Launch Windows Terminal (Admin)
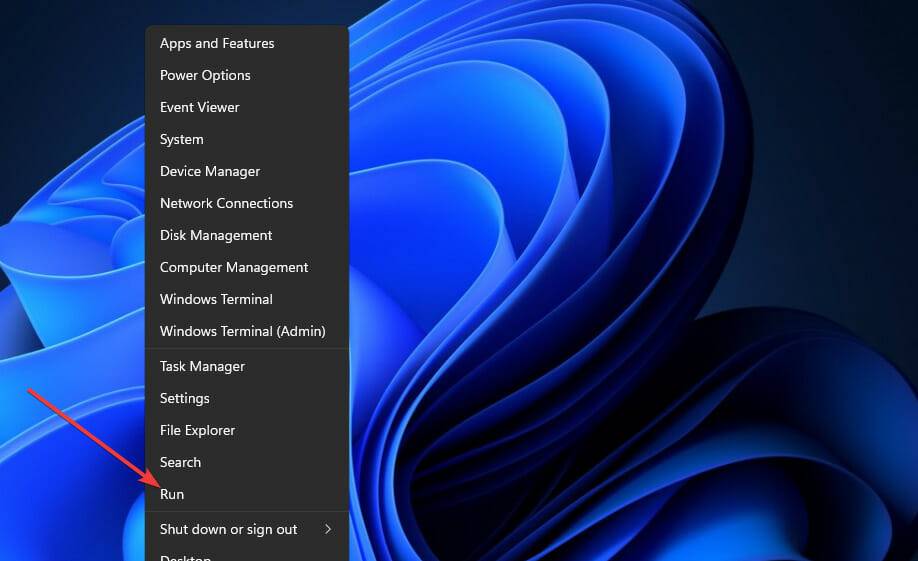This screenshot has height=561, width=918. 243,331
